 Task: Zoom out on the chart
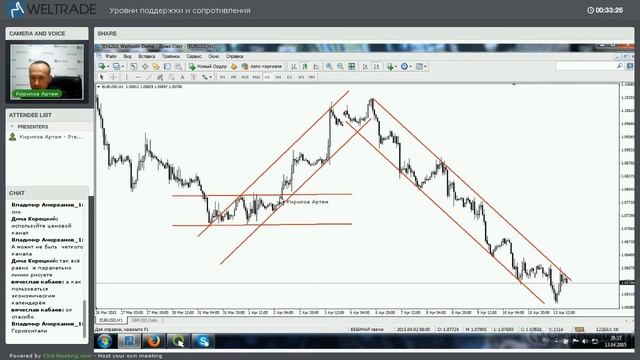[x=340, y=66]
